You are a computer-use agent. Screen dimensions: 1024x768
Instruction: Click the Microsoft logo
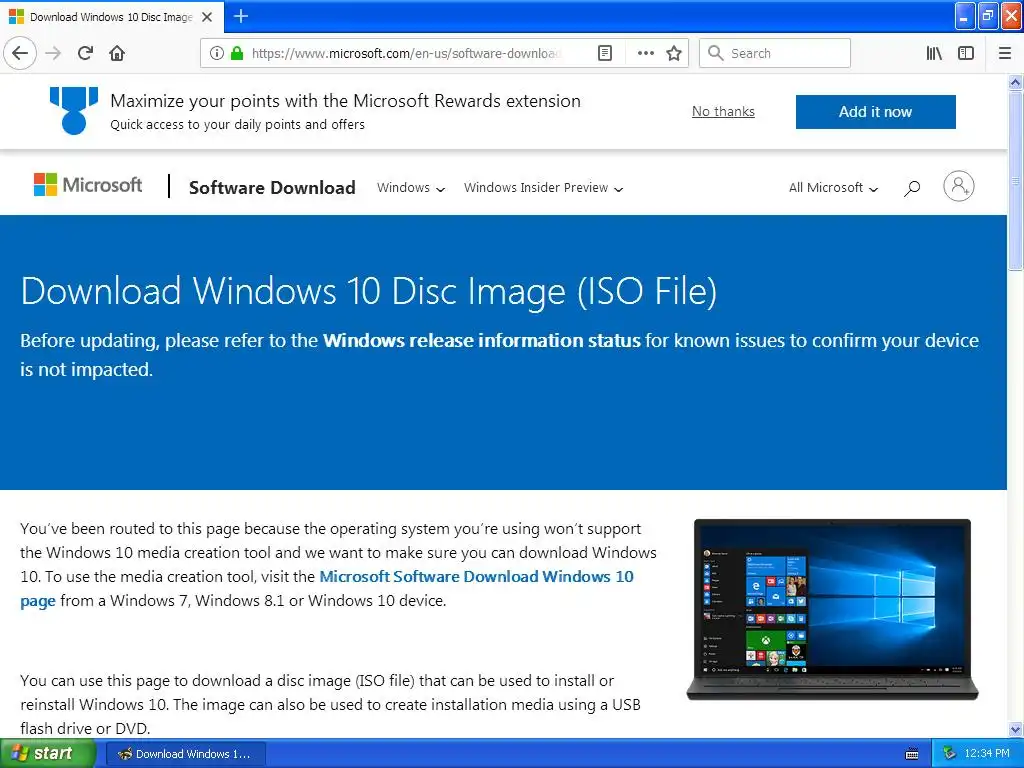pos(88,185)
